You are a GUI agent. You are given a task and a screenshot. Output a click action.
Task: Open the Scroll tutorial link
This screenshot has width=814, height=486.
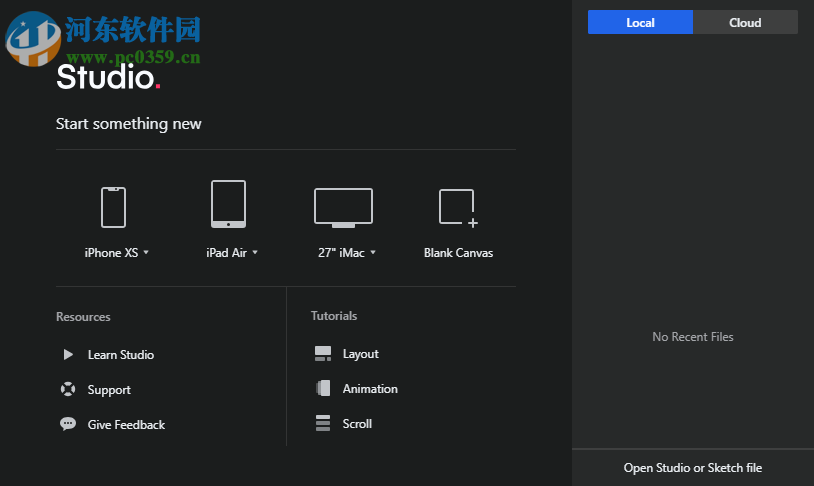tap(357, 424)
